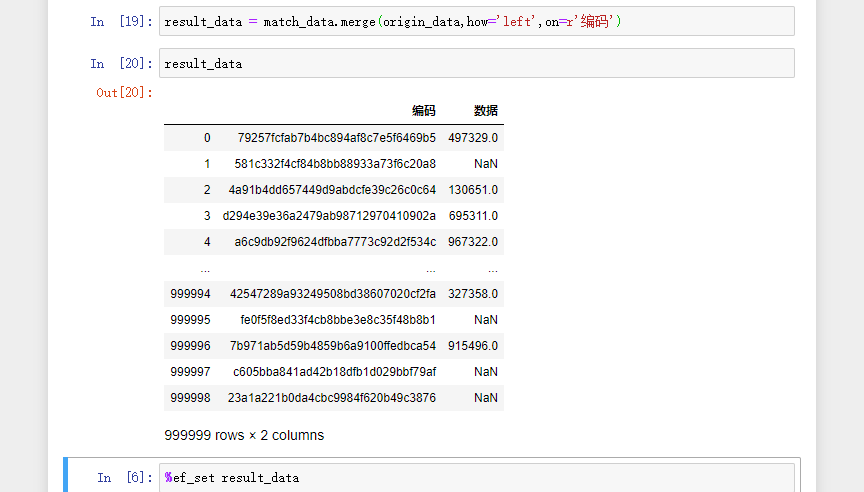Image resolution: width=864 pixels, height=492 pixels.
Task: Select cell a6c9db92f9624dfbba7773c92d2f534c
Action: [x=335, y=242]
